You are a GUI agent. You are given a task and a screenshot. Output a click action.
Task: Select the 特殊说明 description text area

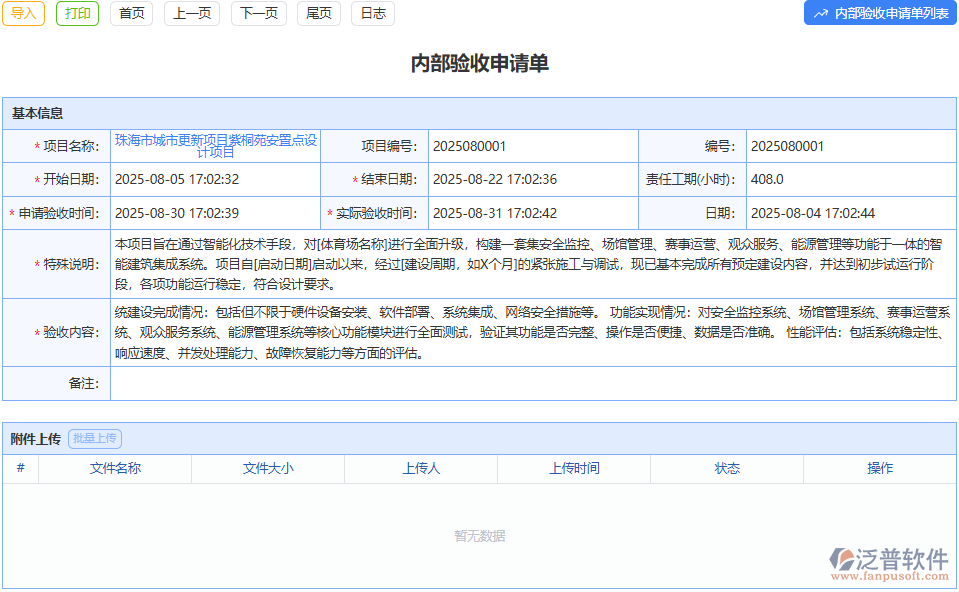(530, 266)
